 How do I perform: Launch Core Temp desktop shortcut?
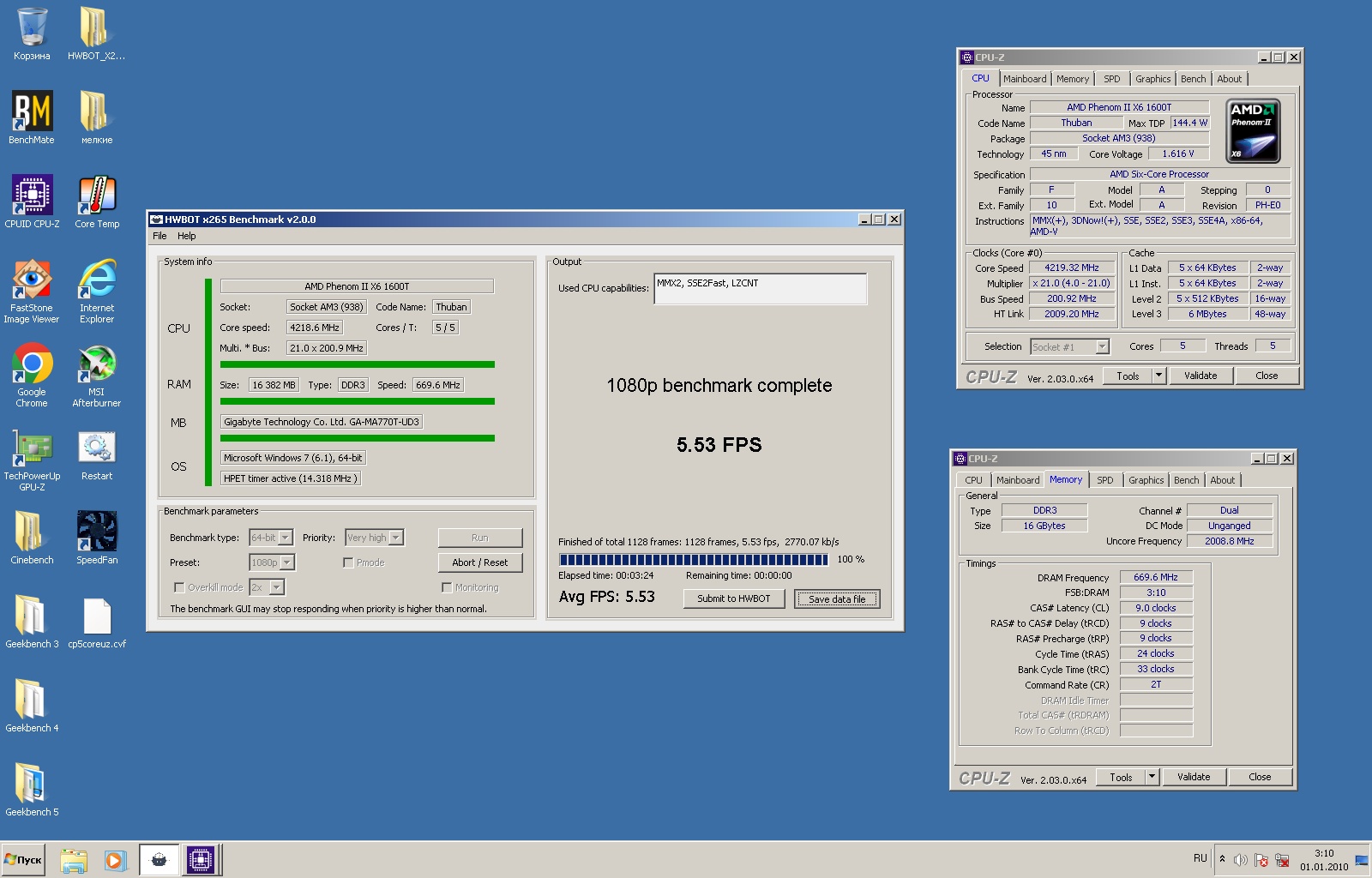coord(96,202)
